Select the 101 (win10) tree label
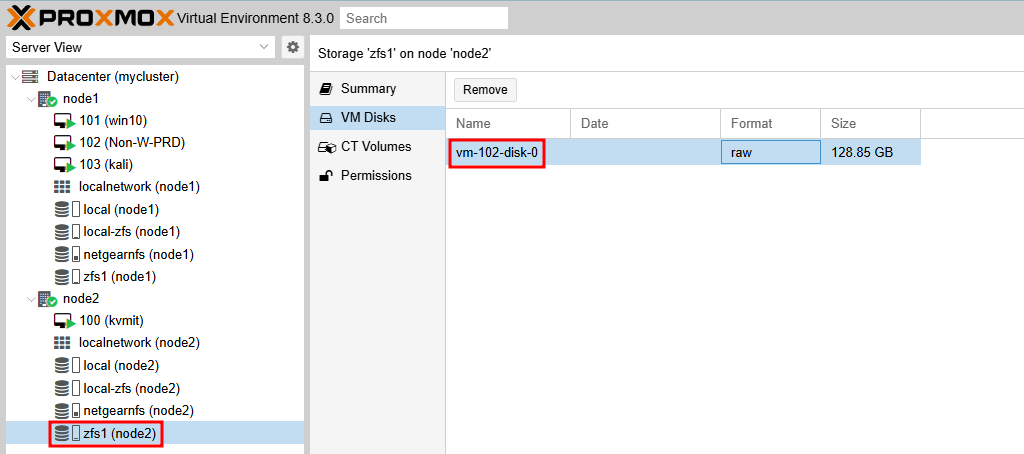This screenshot has width=1024, height=454. [x=114, y=121]
